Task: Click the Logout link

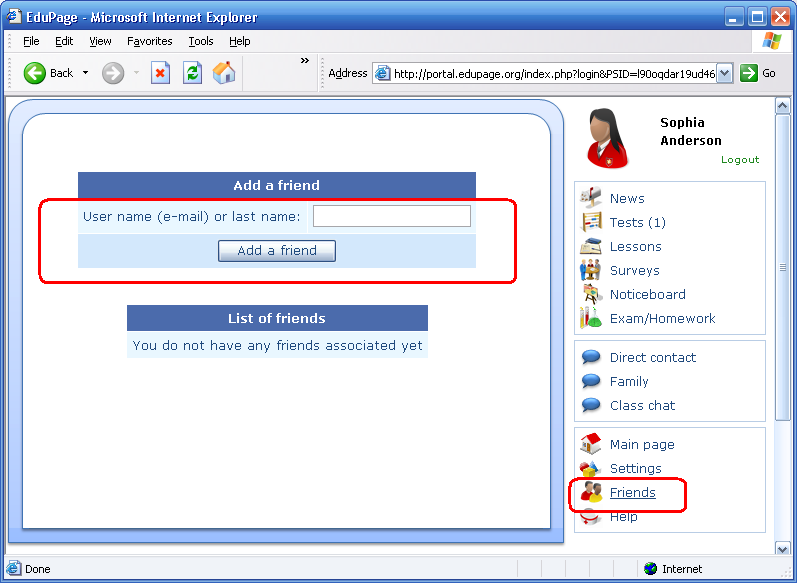Action: pyautogui.click(x=740, y=160)
